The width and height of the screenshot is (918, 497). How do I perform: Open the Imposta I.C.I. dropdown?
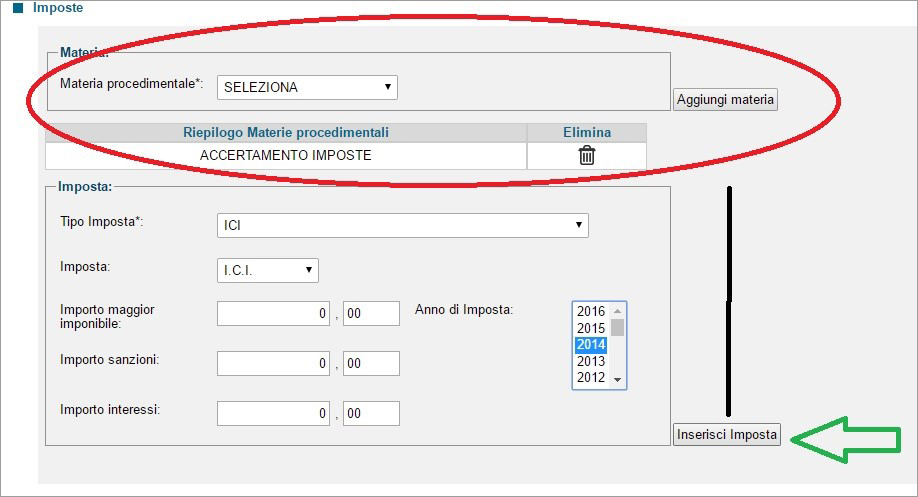268,270
